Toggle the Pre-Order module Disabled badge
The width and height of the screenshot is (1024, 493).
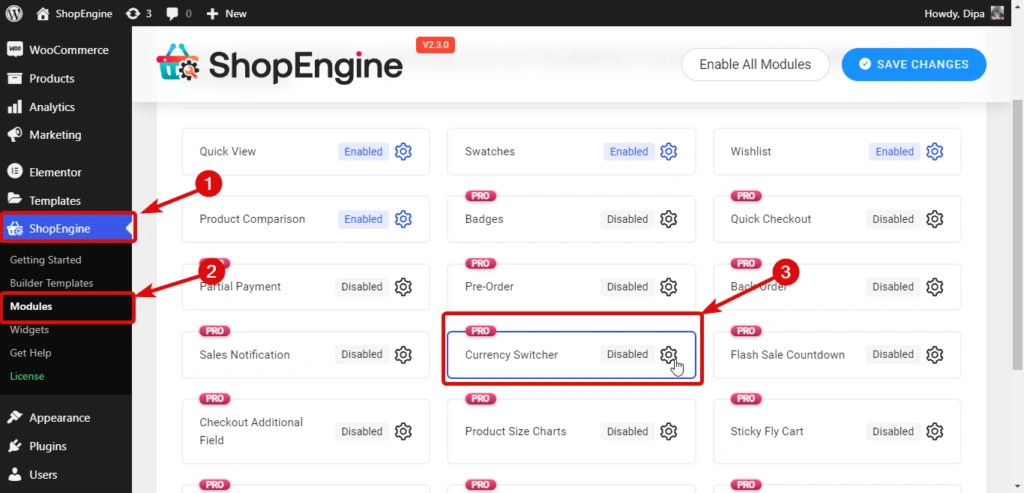click(627, 287)
